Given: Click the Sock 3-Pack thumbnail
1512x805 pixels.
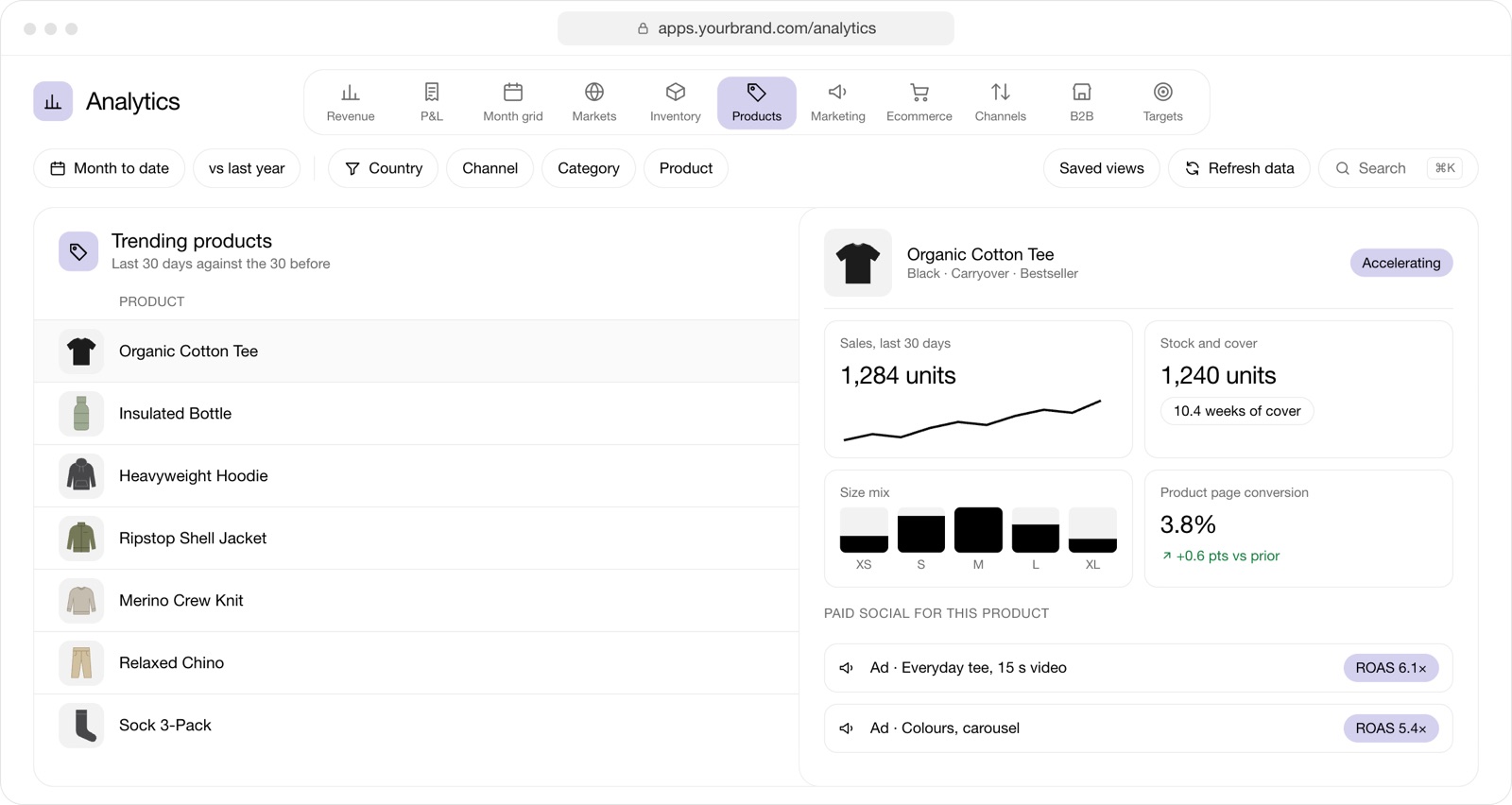Looking at the screenshot, I should [81, 726].
